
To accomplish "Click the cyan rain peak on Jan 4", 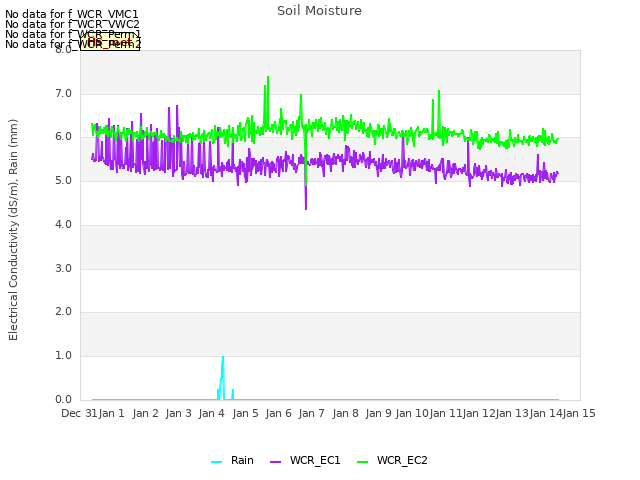I will coord(223,358).
